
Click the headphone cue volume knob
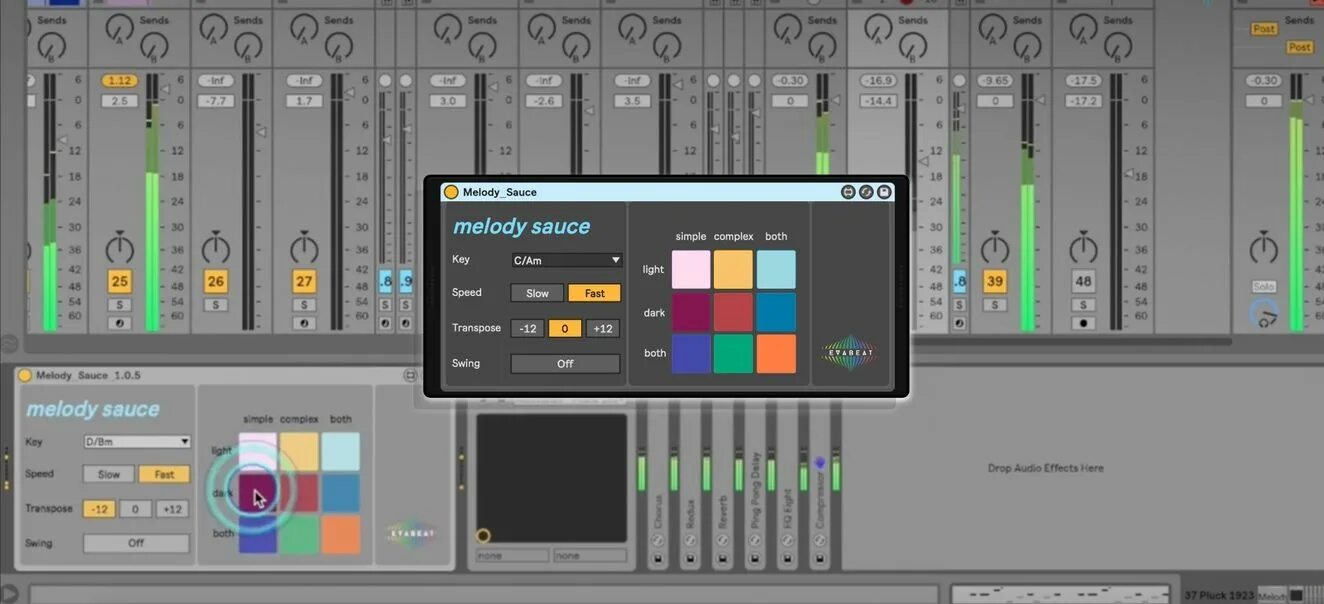tap(1264, 315)
